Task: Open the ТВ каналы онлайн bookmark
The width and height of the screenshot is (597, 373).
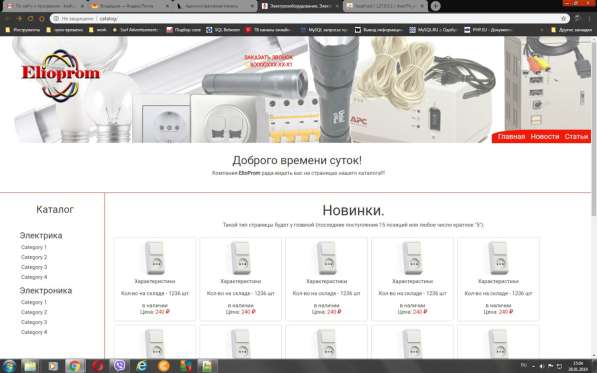Action: pos(269,30)
